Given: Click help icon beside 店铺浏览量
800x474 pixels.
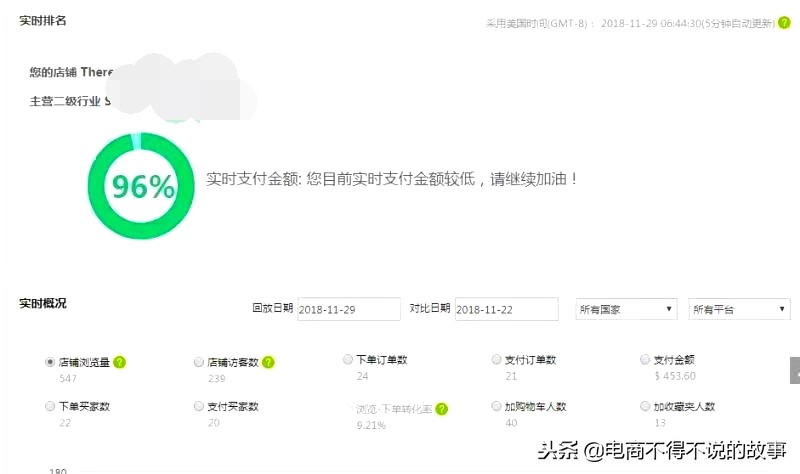Looking at the screenshot, I should pos(119,362).
